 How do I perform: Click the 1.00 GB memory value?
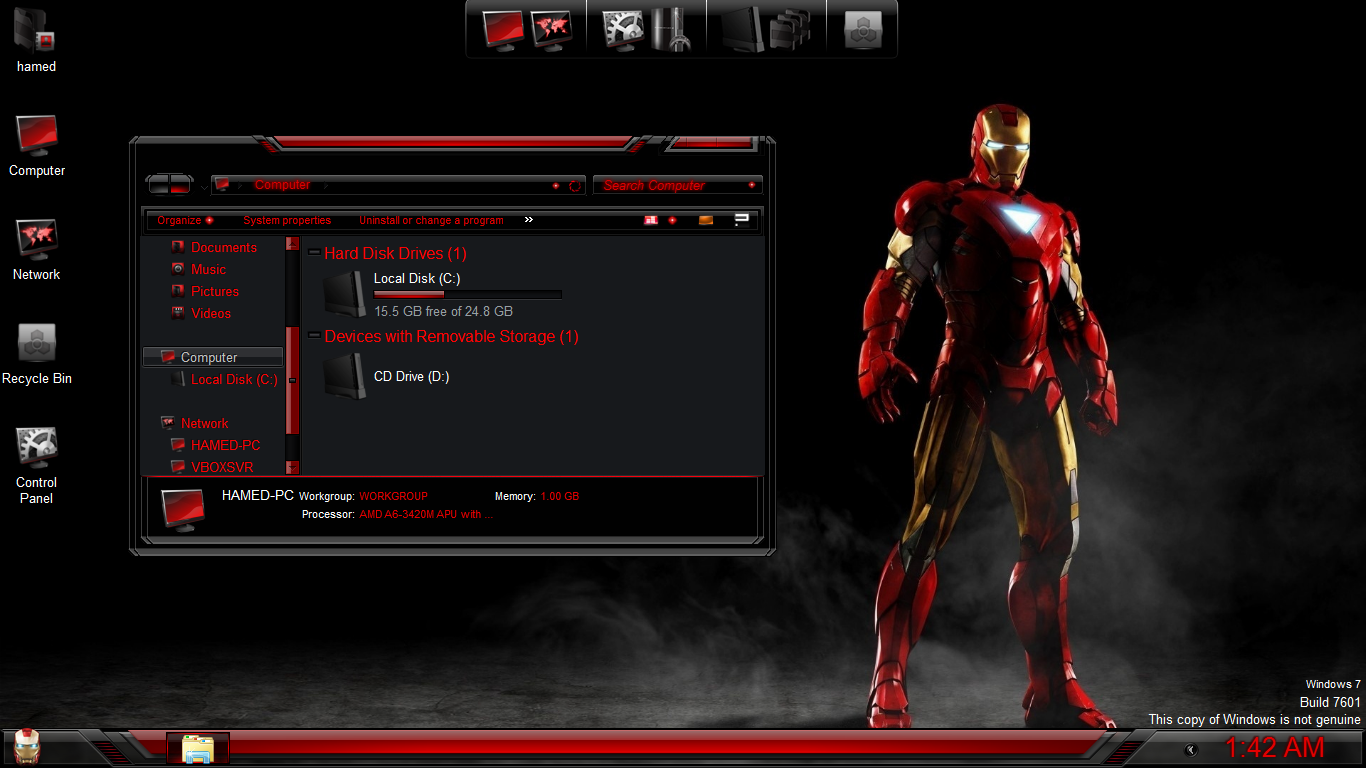559,496
